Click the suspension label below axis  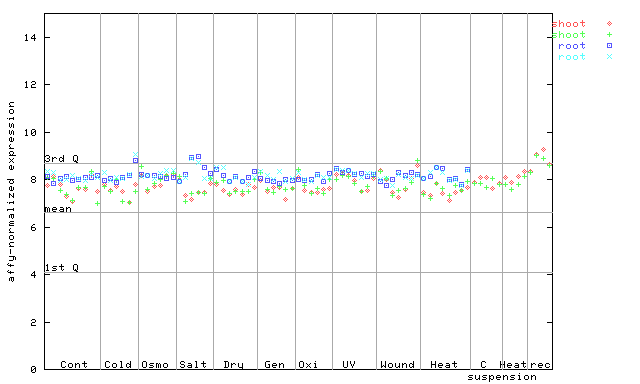502,377
